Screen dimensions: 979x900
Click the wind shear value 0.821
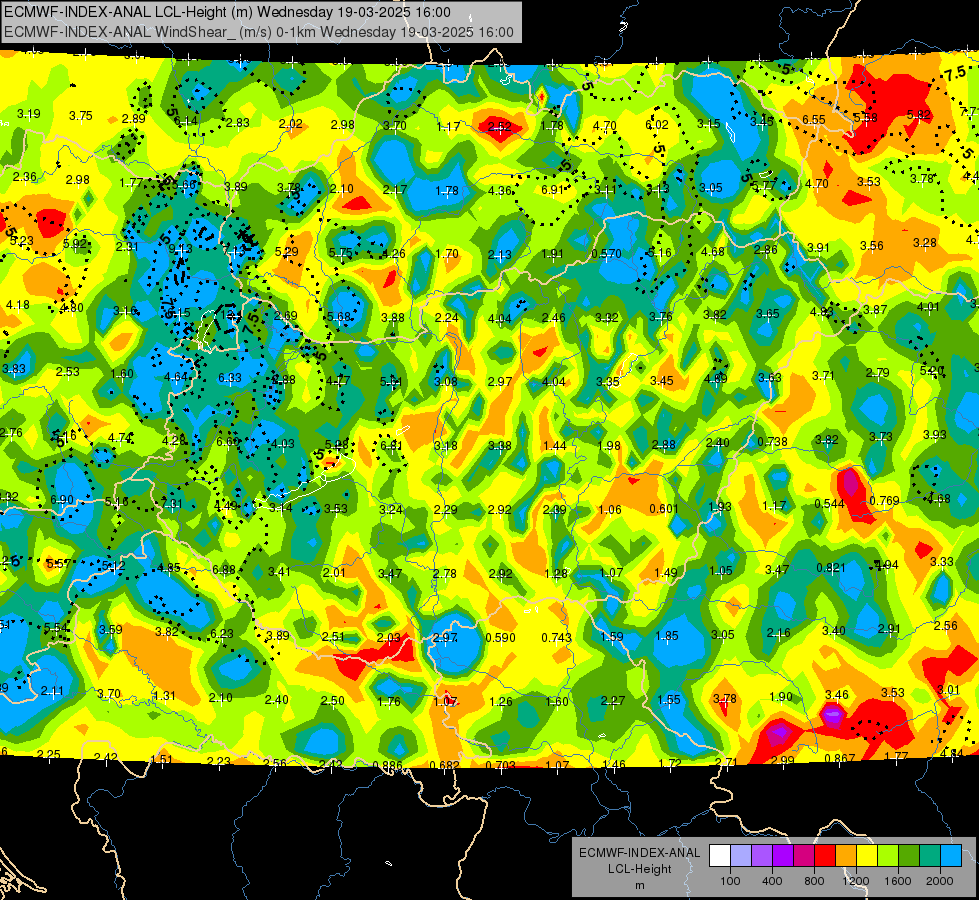point(831,568)
